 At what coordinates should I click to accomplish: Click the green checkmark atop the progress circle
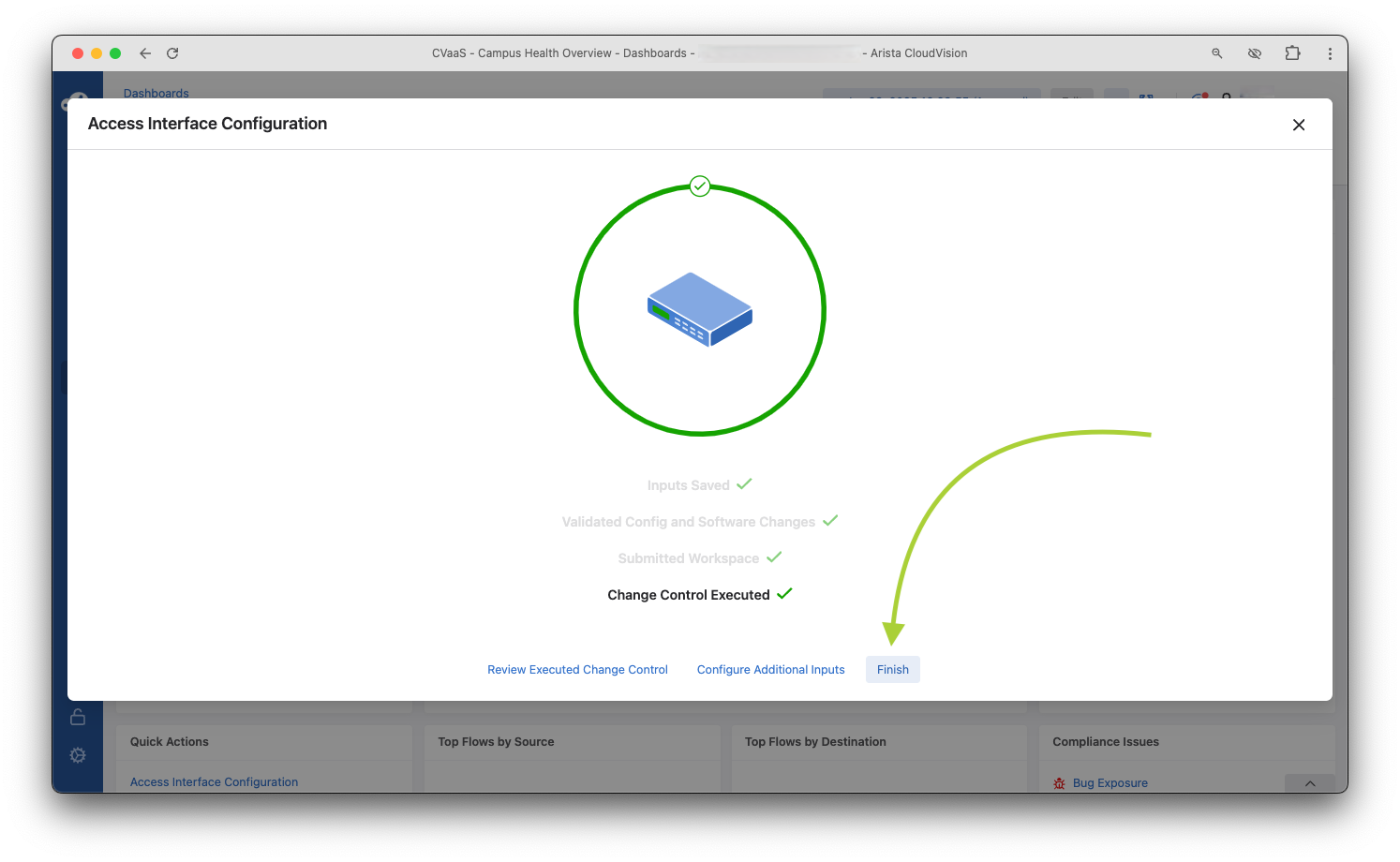[700, 186]
